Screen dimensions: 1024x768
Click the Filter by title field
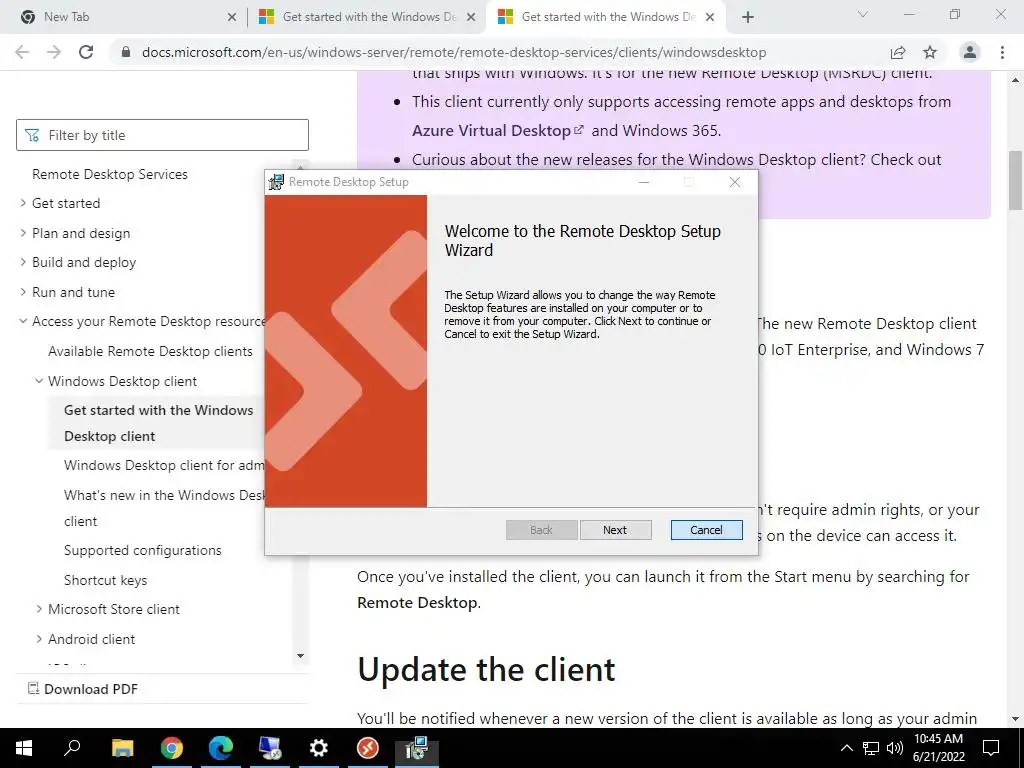point(162,135)
